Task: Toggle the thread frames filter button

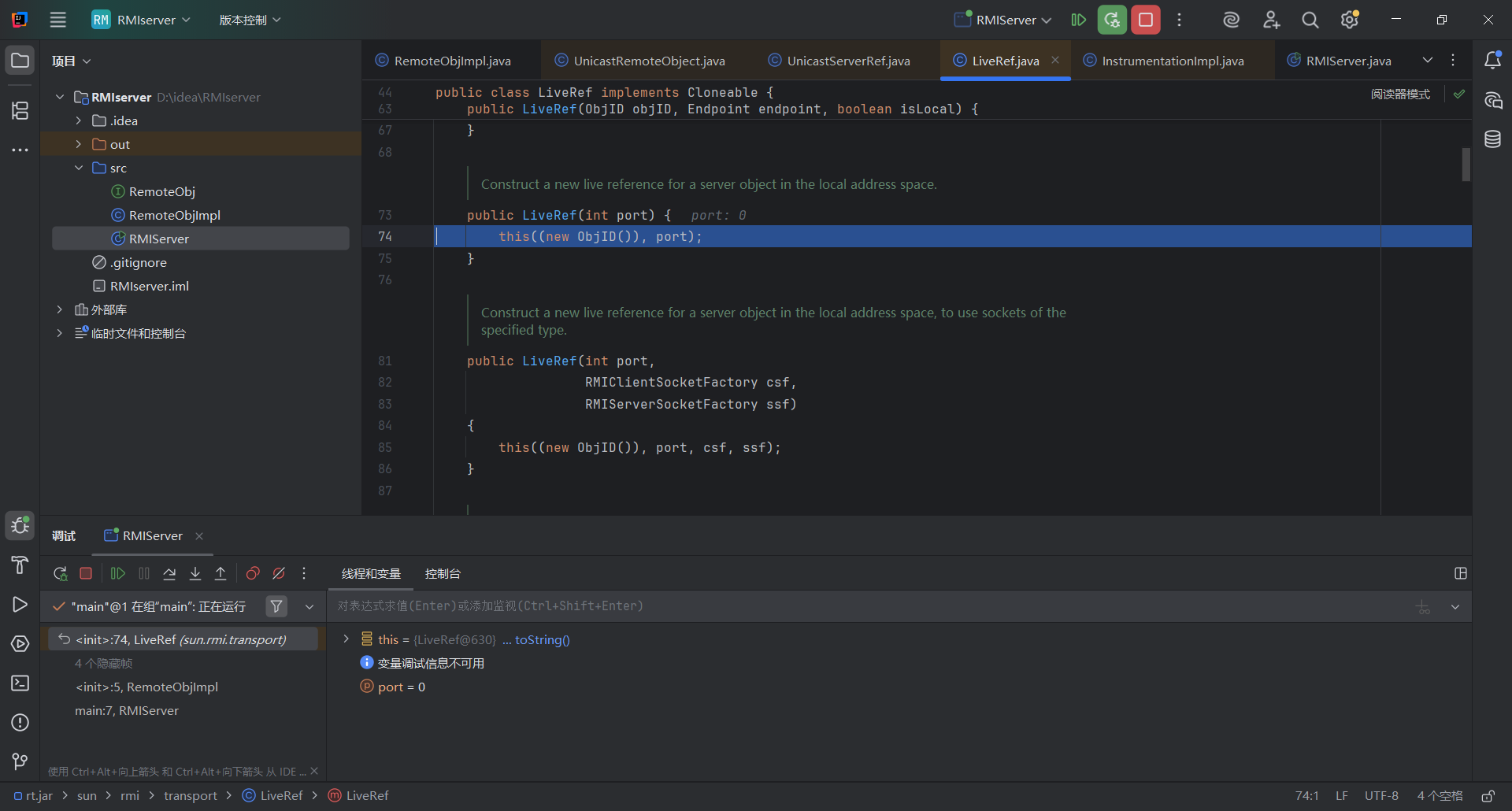Action: tap(276, 606)
